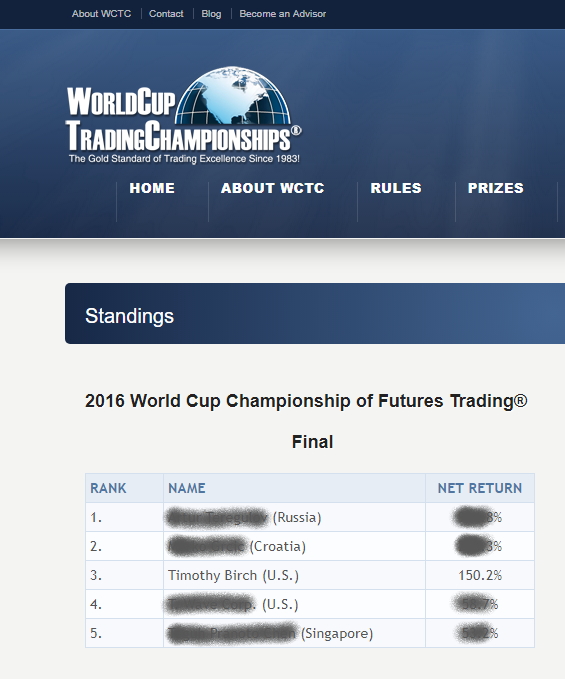This screenshot has width=565, height=680.
Task: Select the RULES navigation item
Action: click(396, 188)
